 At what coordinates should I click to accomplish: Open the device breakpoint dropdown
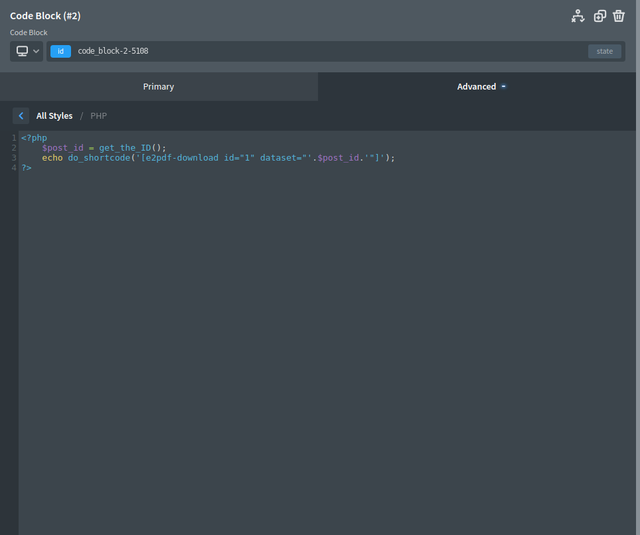click(27, 51)
